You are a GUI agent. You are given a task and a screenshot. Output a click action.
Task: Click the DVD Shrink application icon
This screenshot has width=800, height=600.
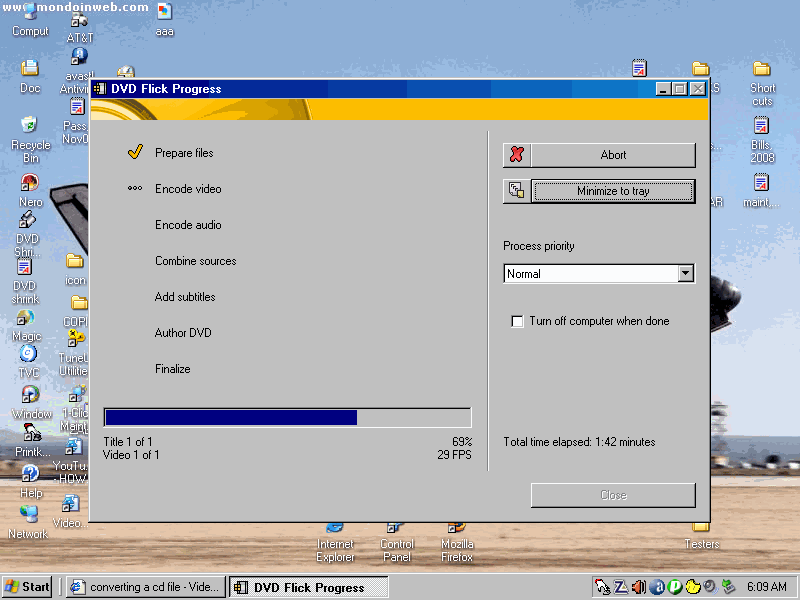click(27, 220)
